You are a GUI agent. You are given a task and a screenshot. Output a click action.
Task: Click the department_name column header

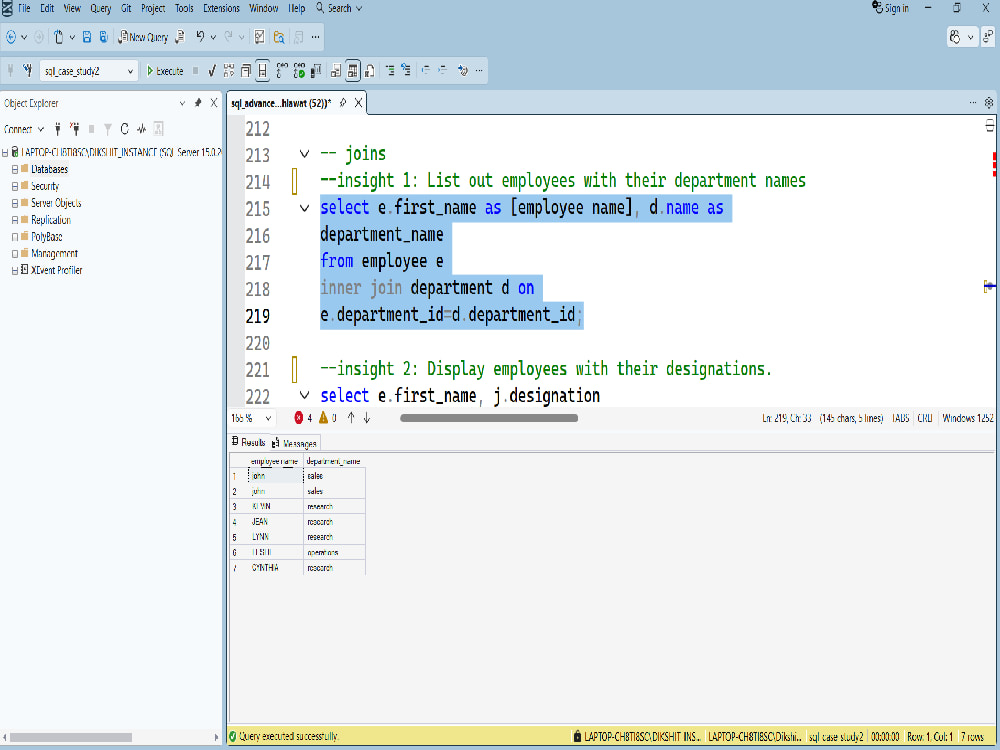[334, 461]
